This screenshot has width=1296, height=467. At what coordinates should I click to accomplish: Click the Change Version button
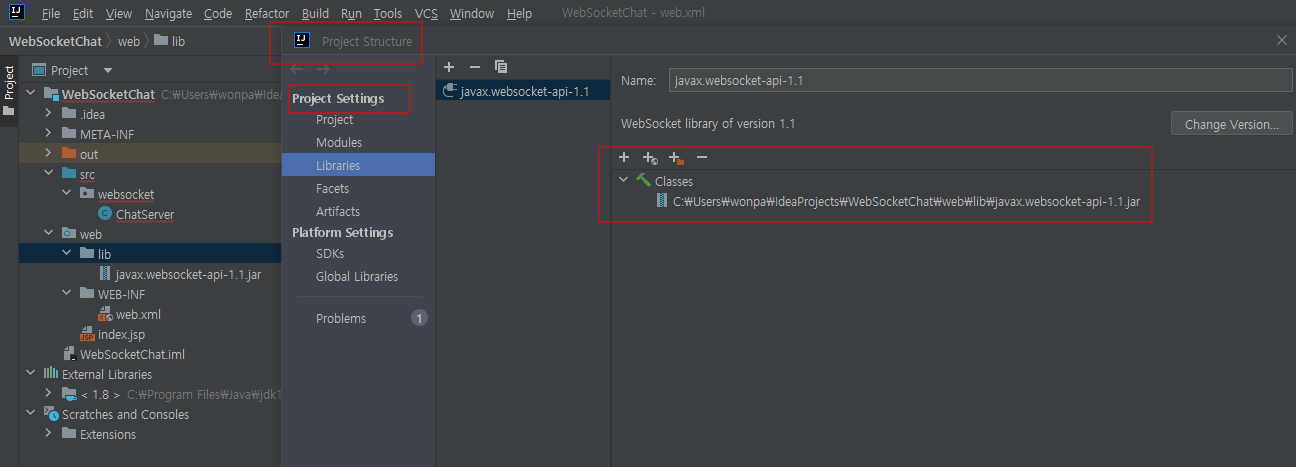1231,124
